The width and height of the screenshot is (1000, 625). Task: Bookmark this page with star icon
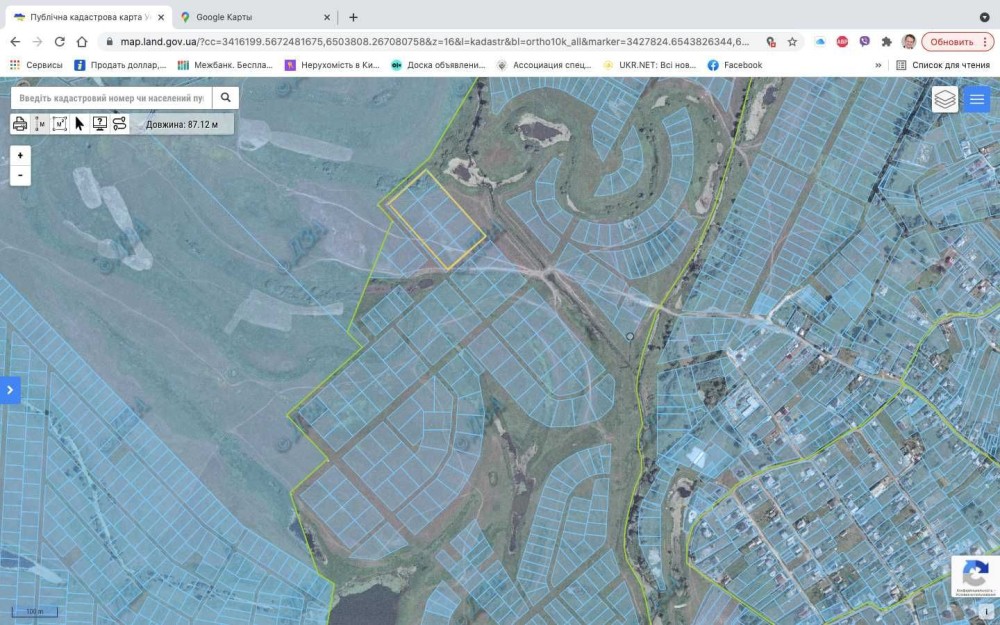792,41
